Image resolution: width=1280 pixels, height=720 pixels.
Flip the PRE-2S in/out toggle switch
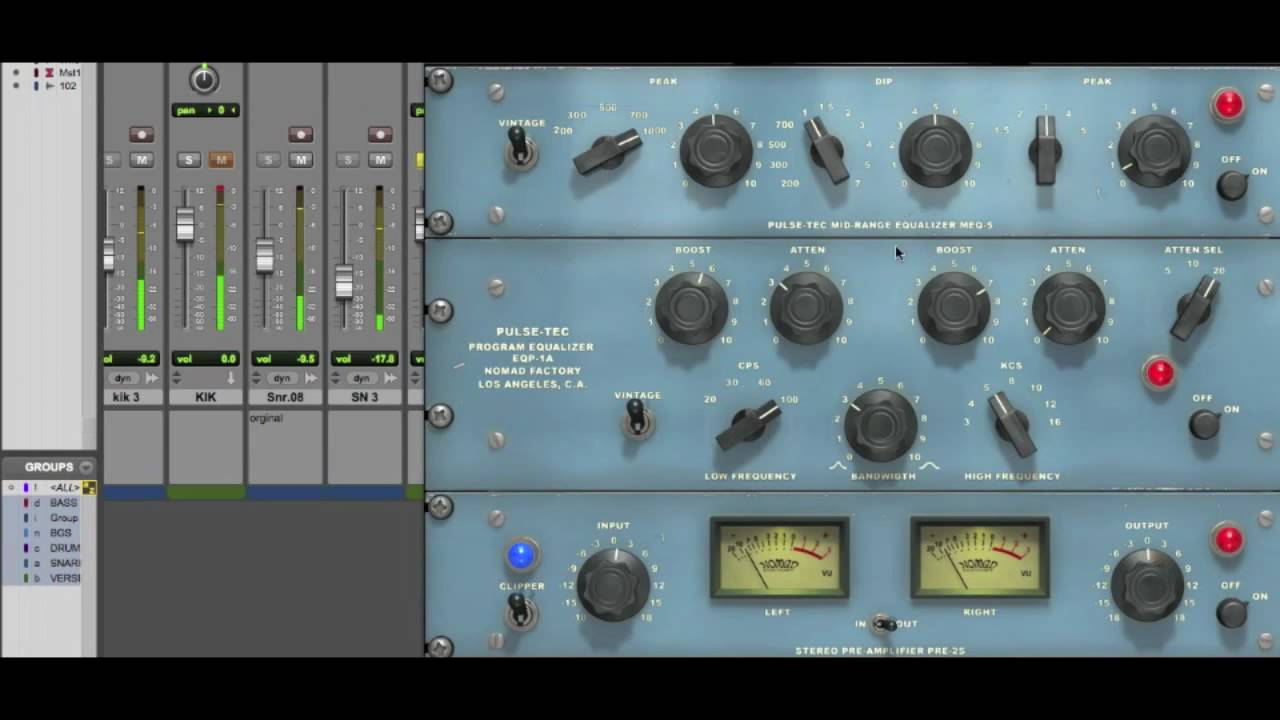coord(881,624)
